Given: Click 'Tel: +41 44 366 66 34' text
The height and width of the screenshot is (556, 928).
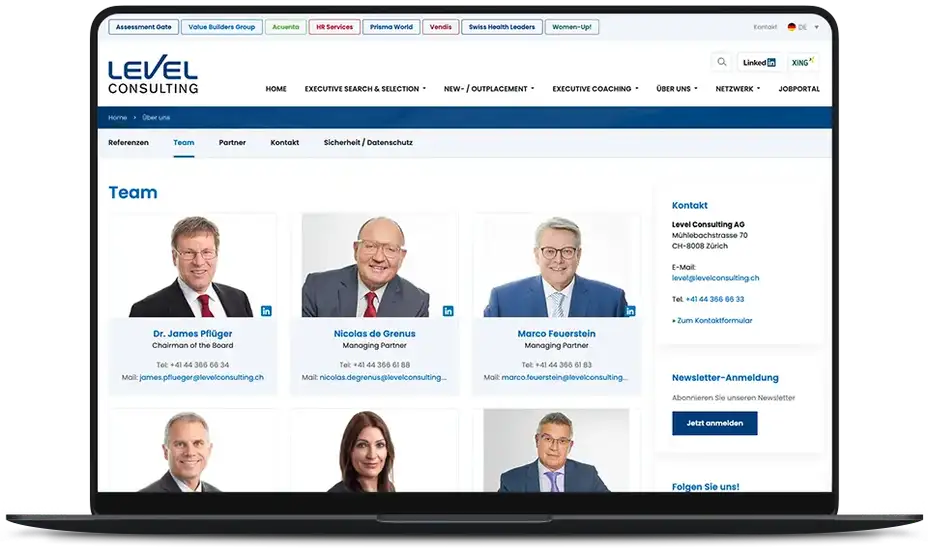Looking at the screenshot, I should pos(192,365).
